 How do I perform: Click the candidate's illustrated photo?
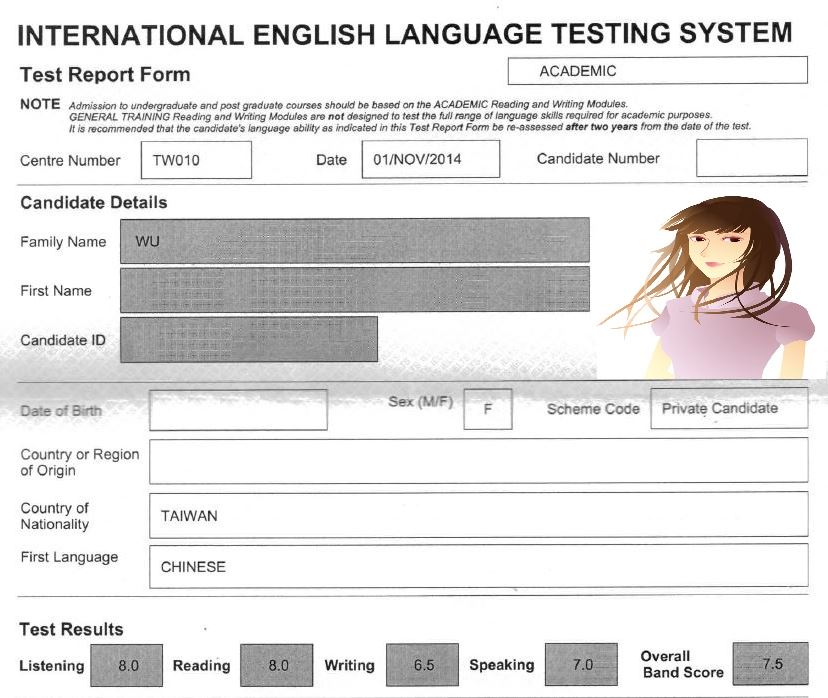pos(708,288)
